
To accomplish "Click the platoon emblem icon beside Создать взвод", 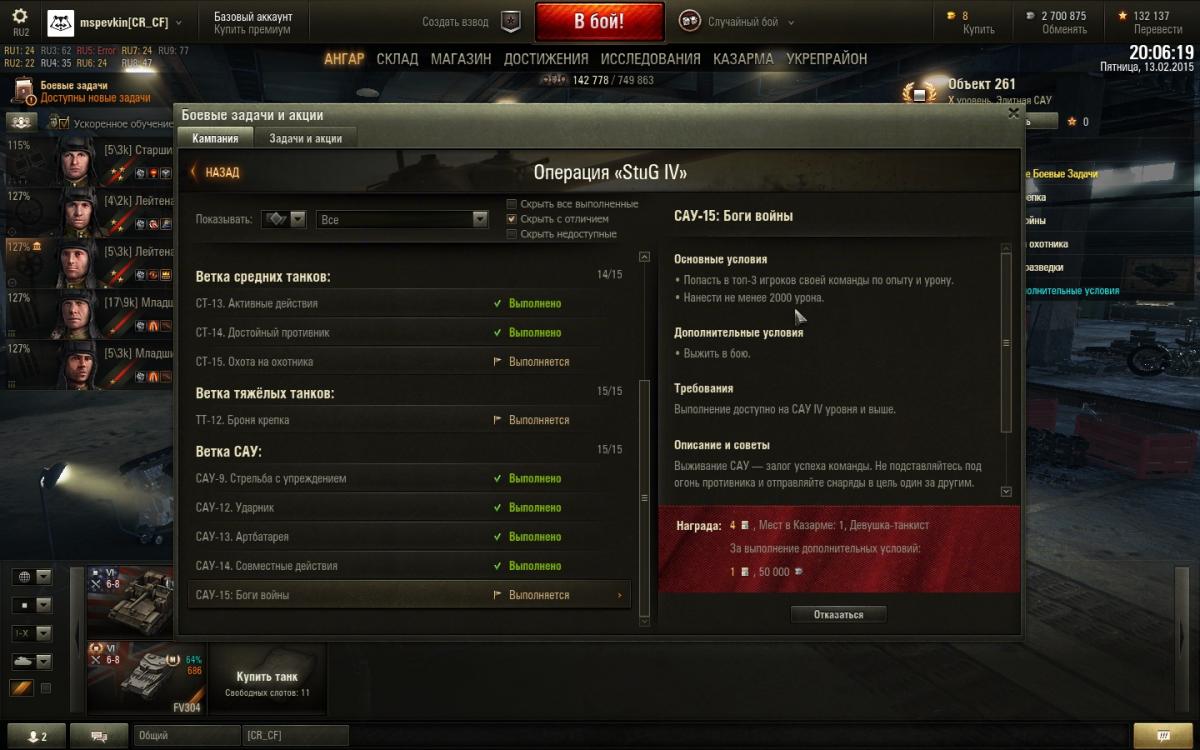I will pos(511,22).
